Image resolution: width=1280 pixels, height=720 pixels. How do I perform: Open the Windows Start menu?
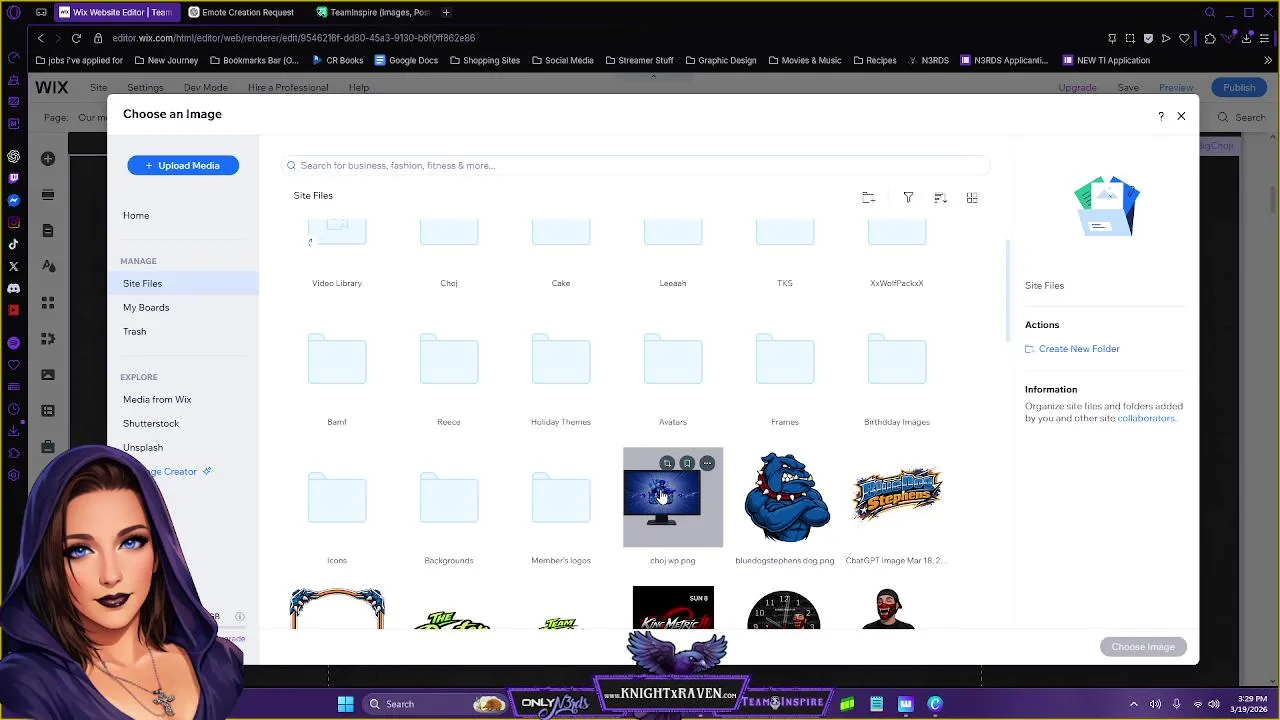(345, 704)
